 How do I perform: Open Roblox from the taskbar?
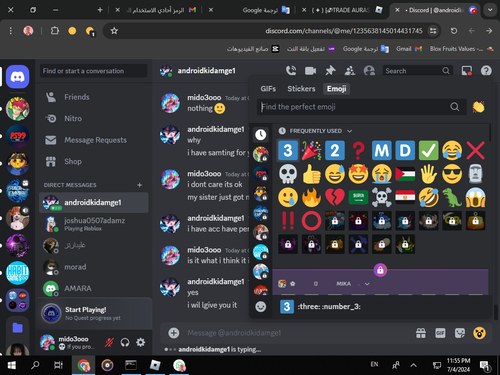(x=155, y=365)
